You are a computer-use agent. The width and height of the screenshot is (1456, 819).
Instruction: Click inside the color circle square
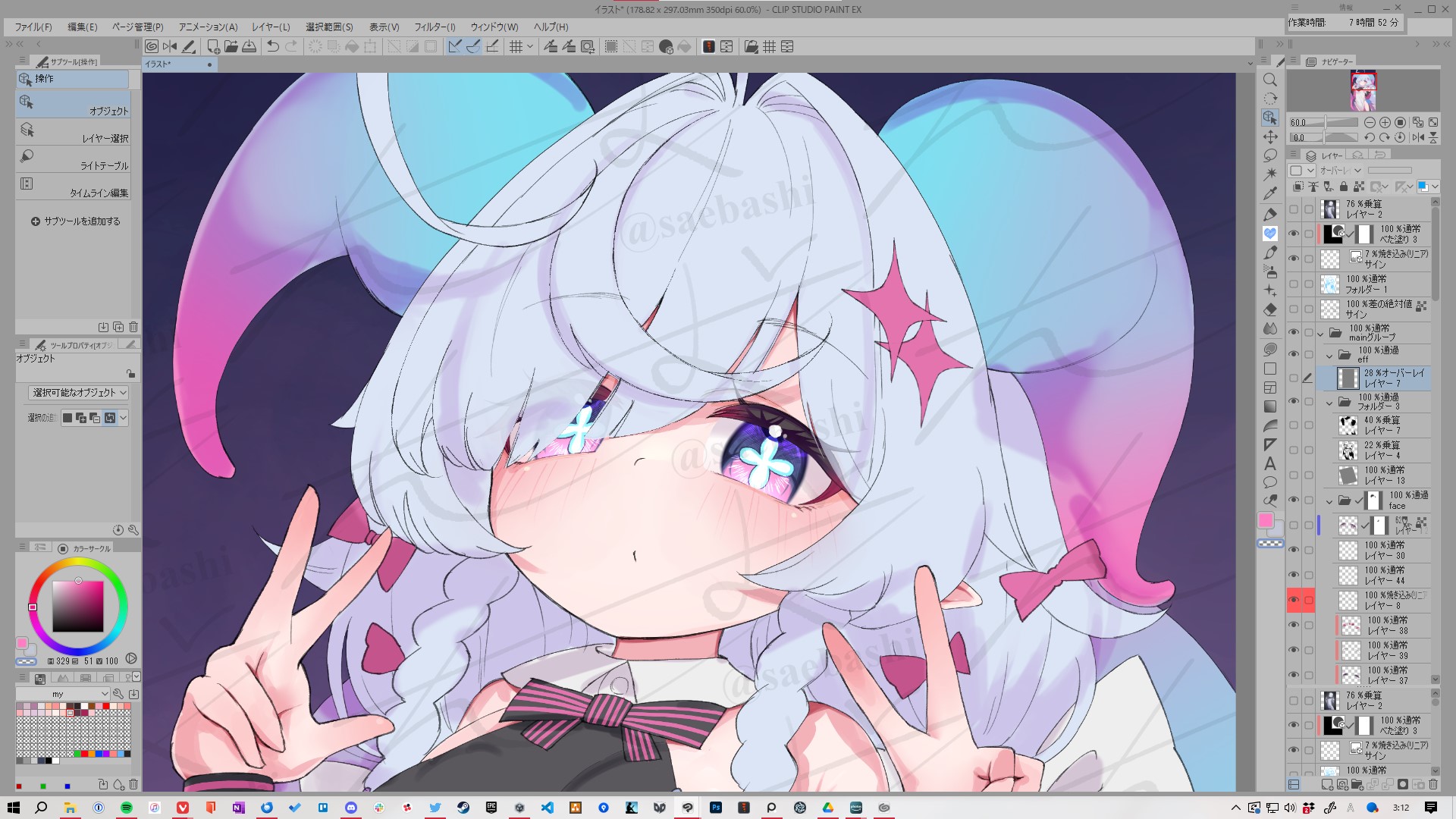tap(77, 607)
